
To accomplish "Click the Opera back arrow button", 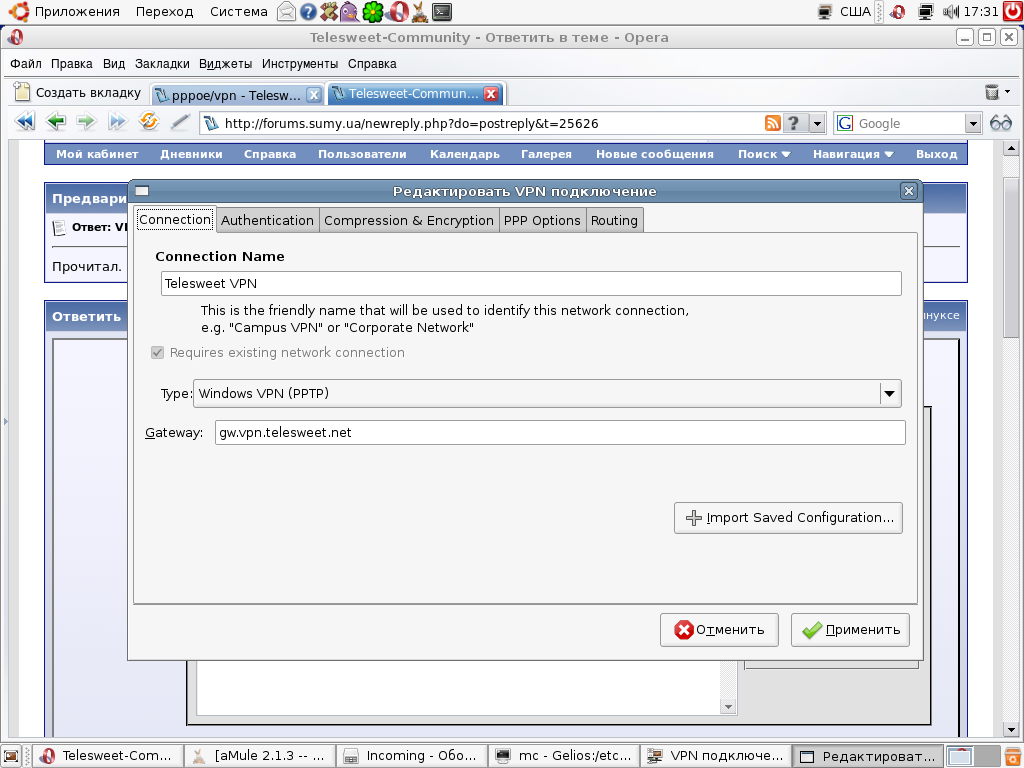I will [56, 122].
